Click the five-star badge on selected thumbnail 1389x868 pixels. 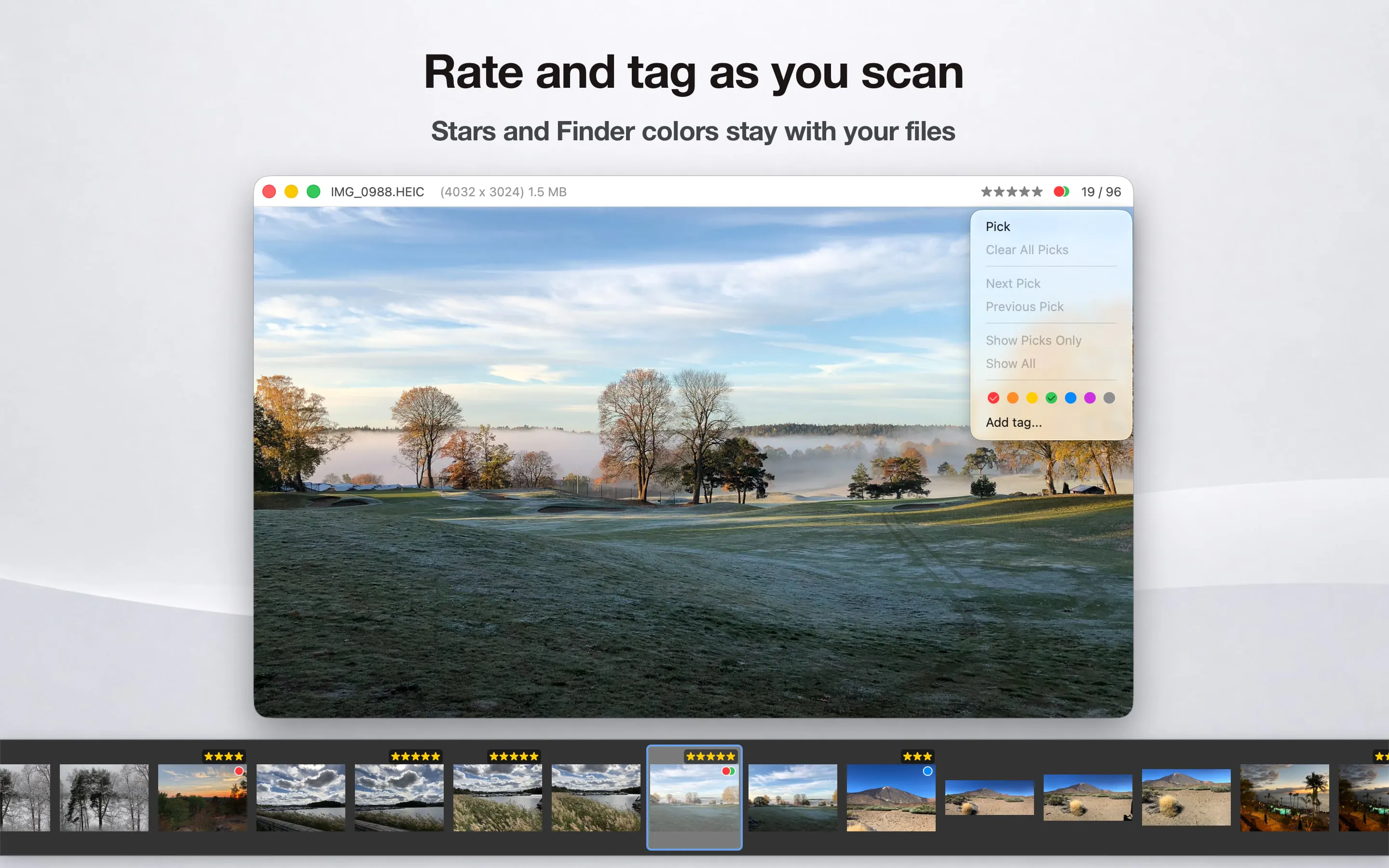point(710,757)
